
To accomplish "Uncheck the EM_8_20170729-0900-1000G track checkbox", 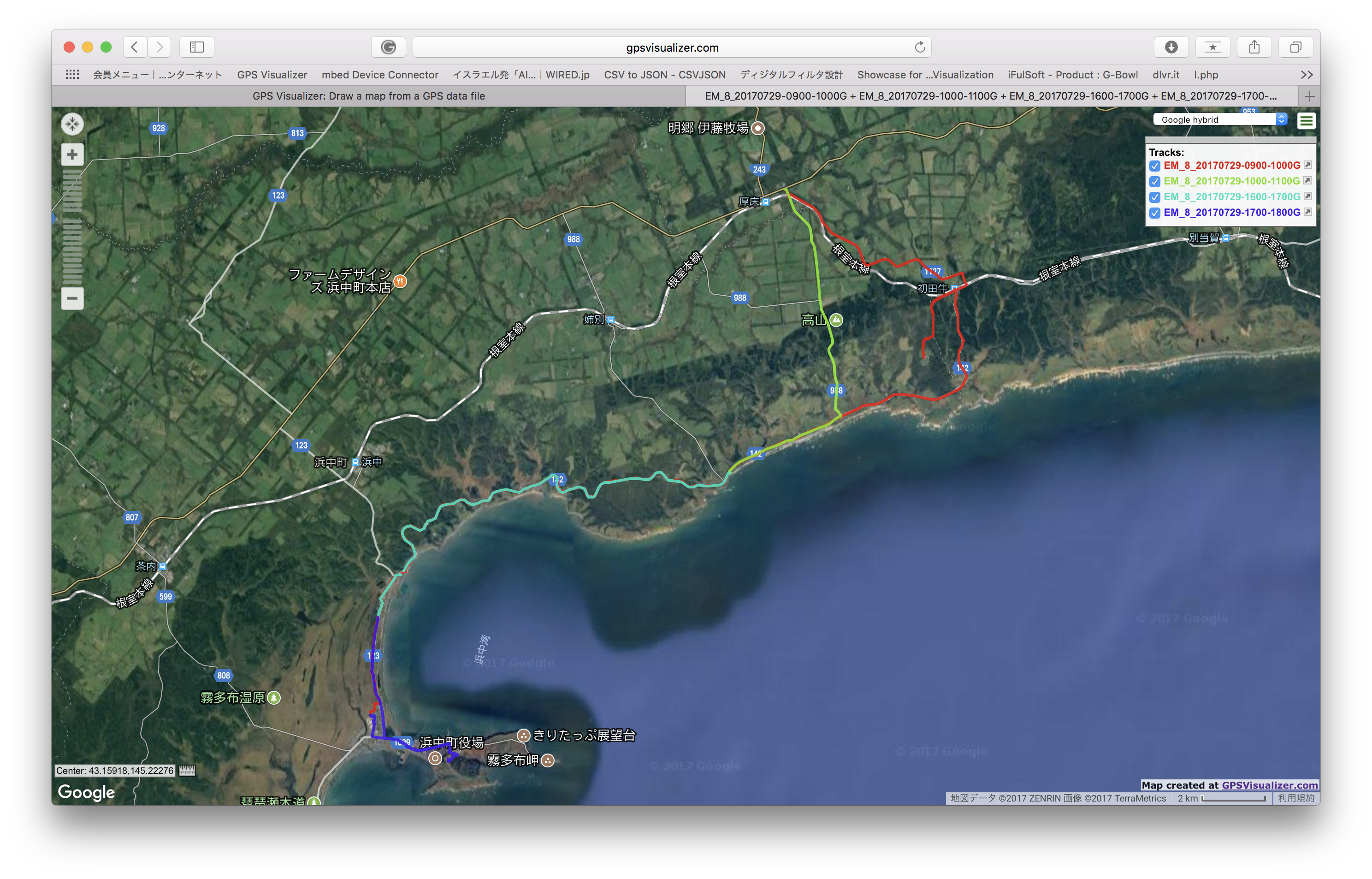I will coord(1155,166).
